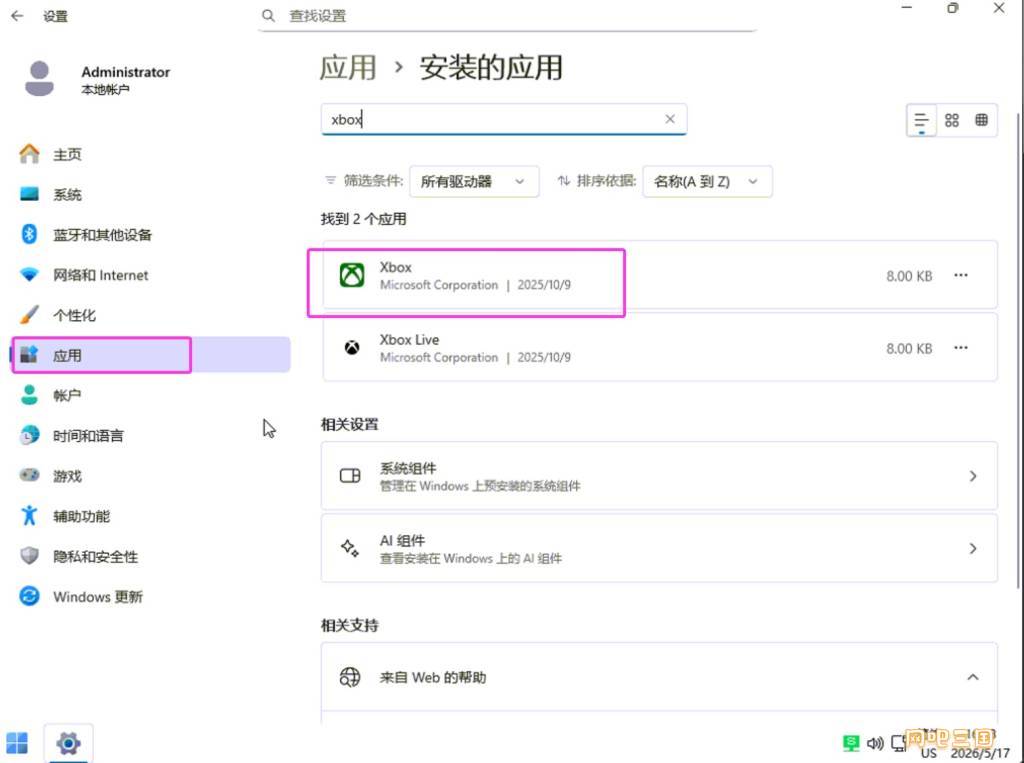Click the volume icon in system tray
The width and height of the screenshot is (1024, 763).
click(875, 743)
